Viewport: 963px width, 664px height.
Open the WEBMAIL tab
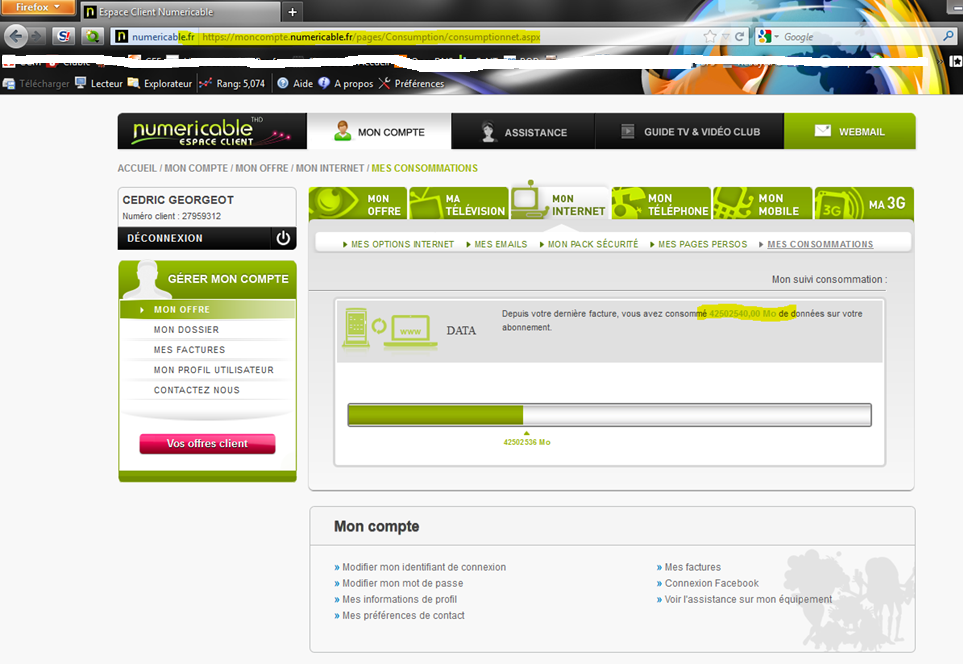[849, 131]
